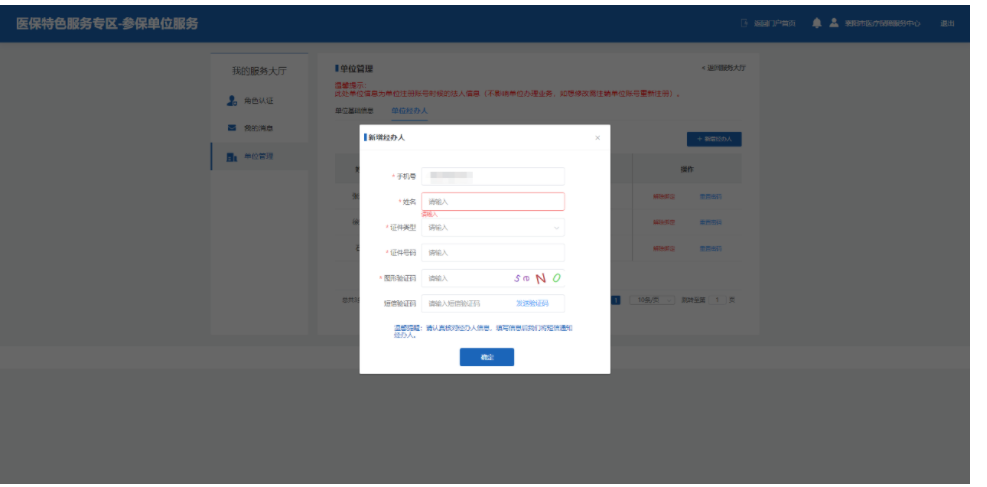Click the 确定 button
The width and height of the screenshot is (987, 487).
tap(487, 357)
